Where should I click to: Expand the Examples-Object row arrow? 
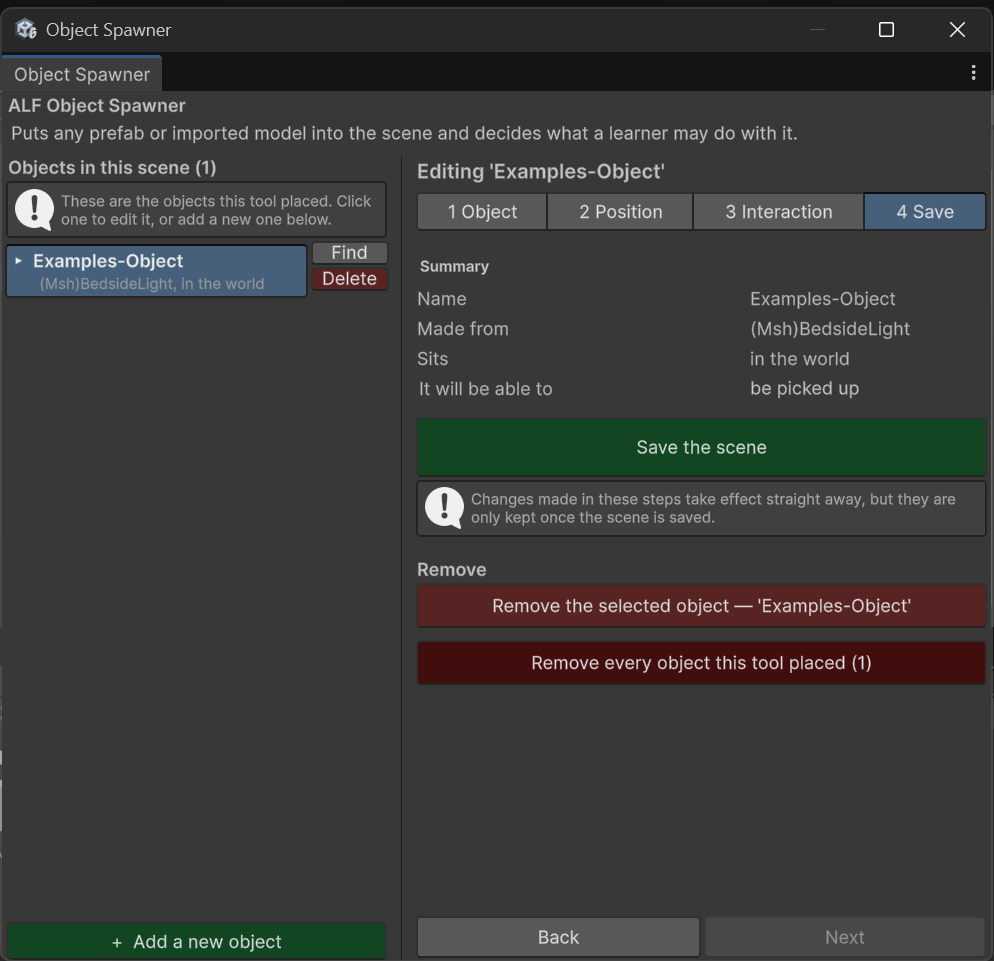[x=18, y=261]
